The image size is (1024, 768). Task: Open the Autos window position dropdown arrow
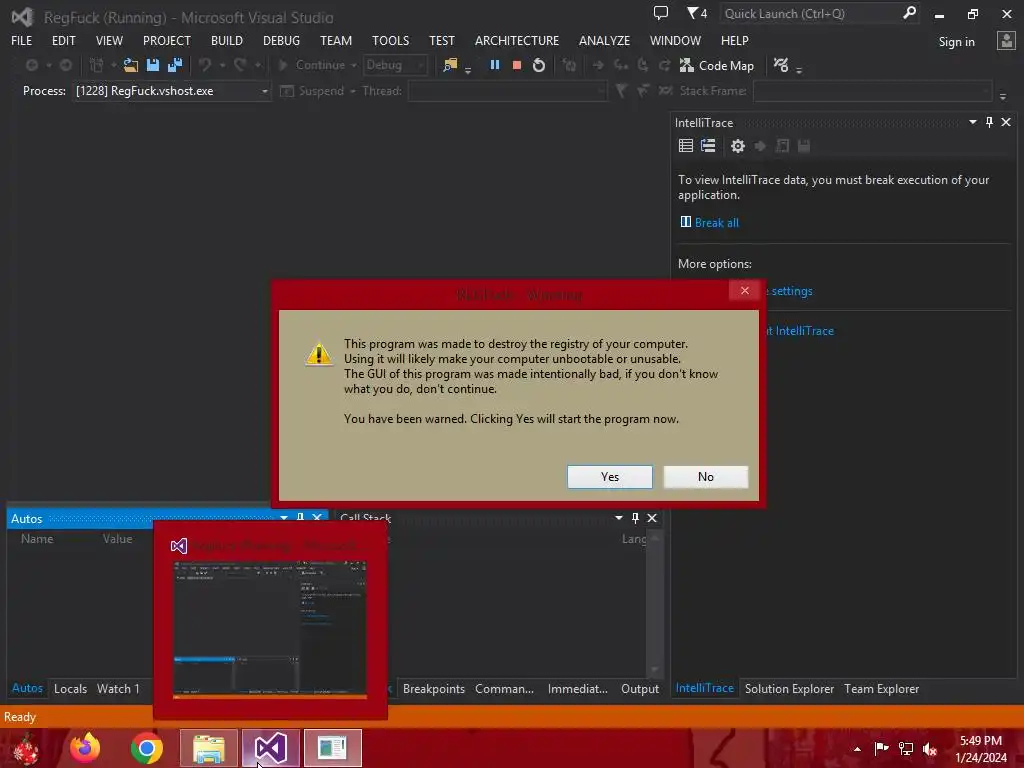pos(284,518)
